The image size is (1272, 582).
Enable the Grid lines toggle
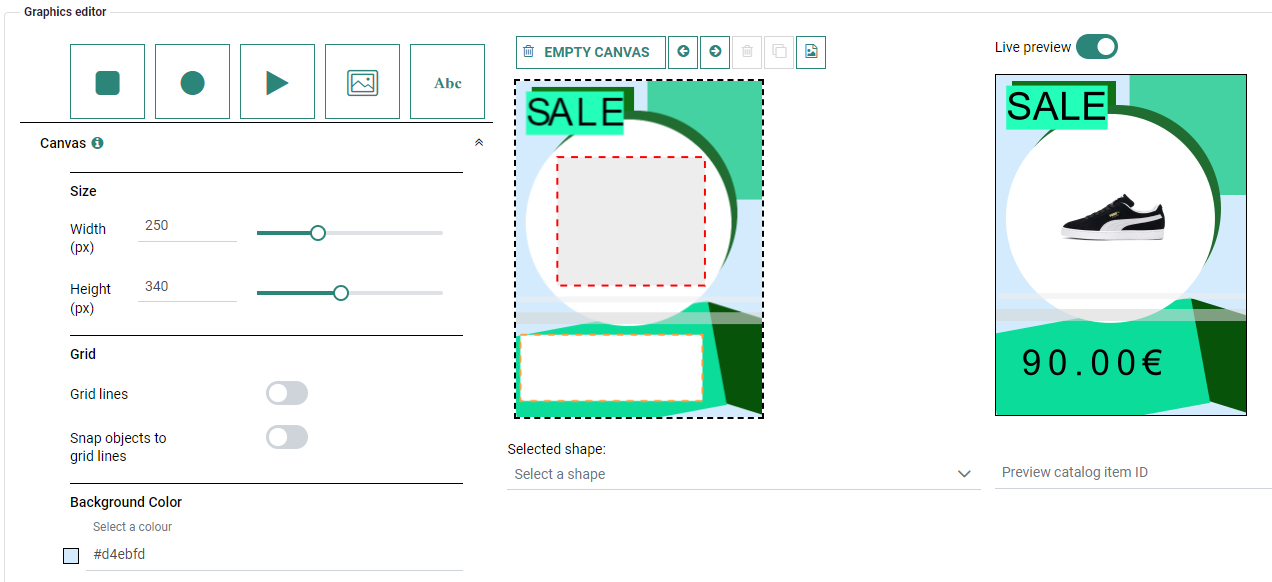tap(287, 394)
